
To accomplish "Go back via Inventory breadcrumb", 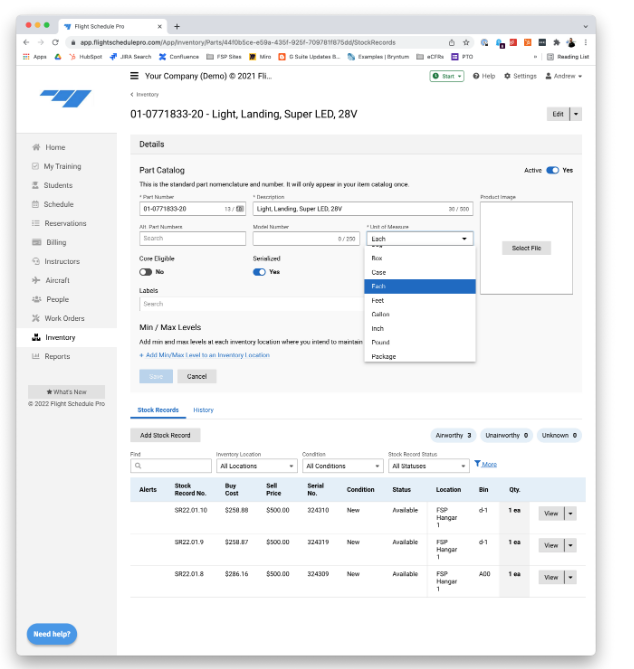I will [145, 95].
